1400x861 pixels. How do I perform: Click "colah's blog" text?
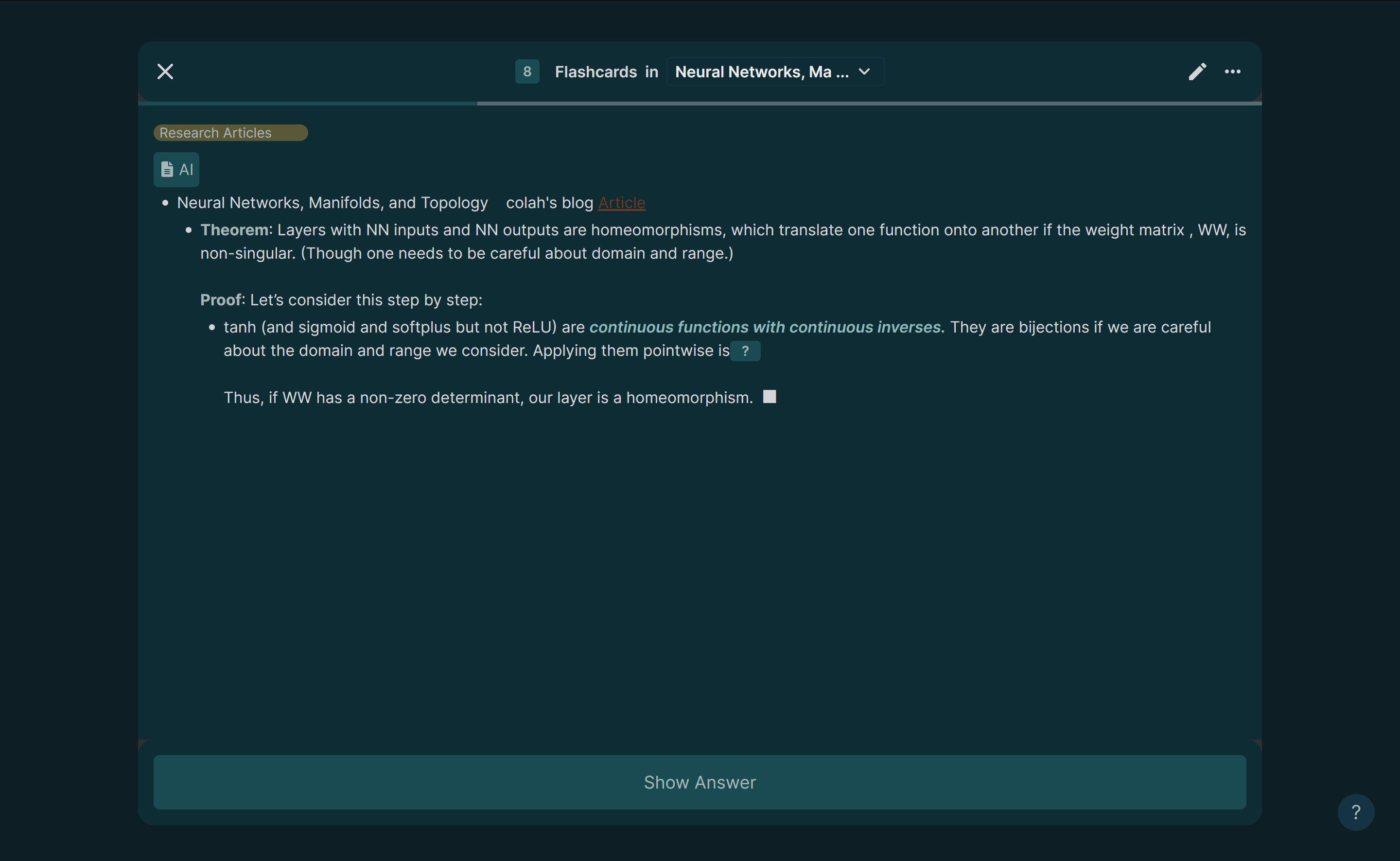tap(549, 203)
